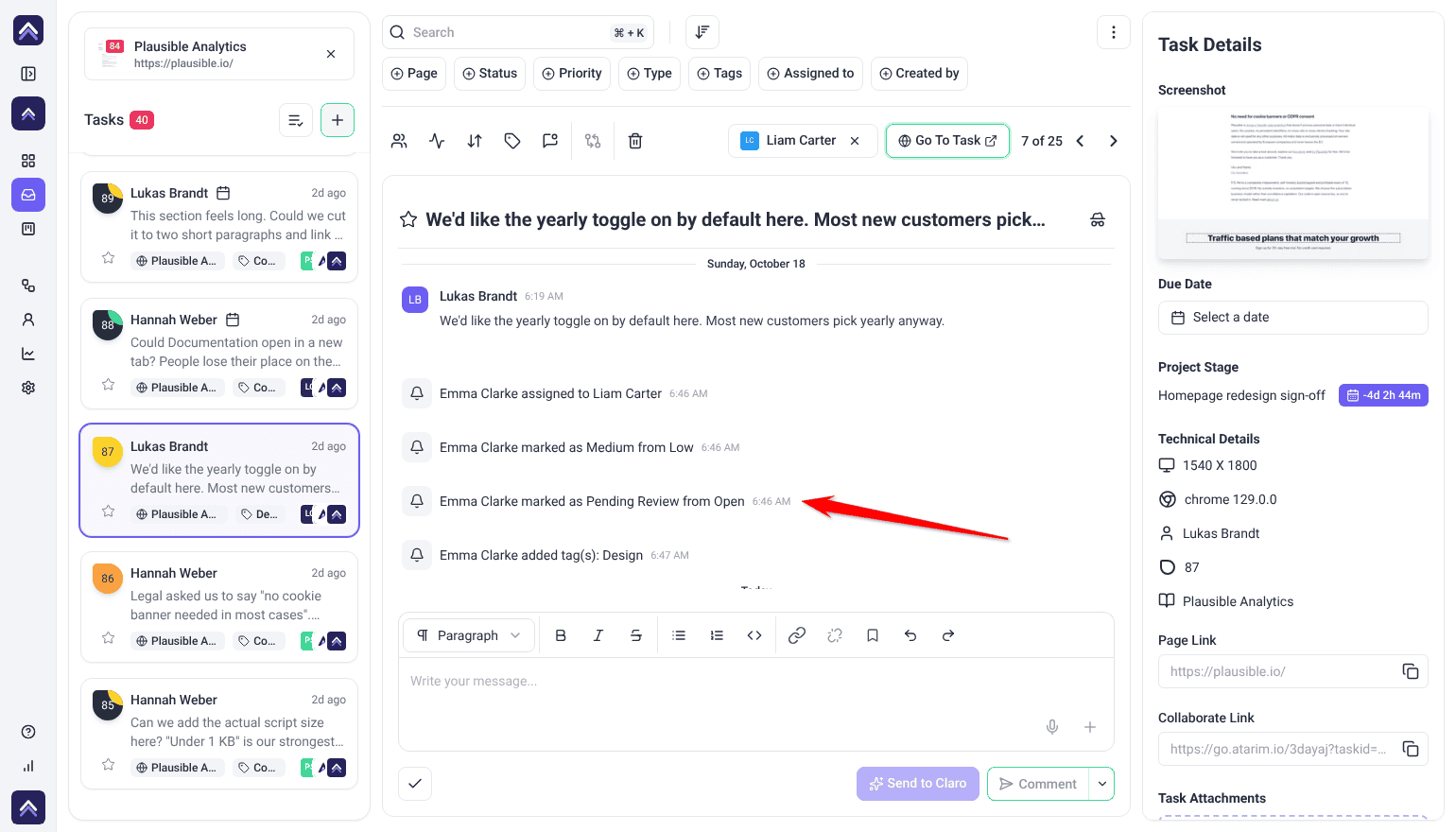This screenshot has height=832, width=1456.
Task: Toggle italic formatting in message editor
Action: point(598,635)
